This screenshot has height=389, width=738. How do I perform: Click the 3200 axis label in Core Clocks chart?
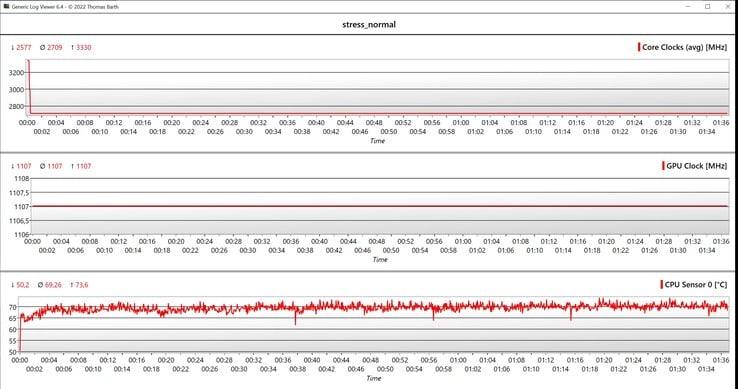point(16,73)
